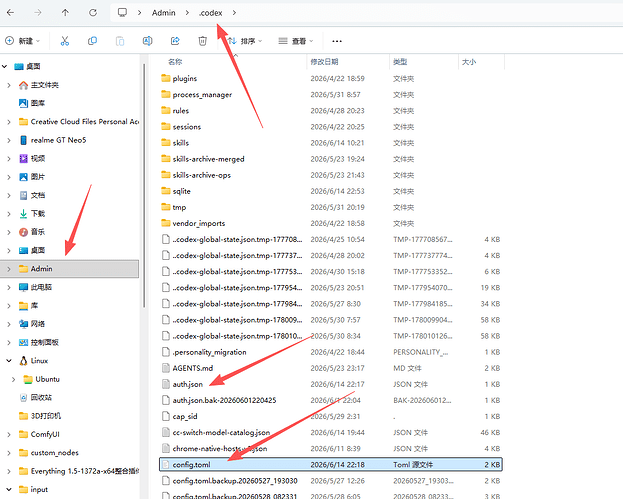
Task: Click the Paste clipboard icon
Action: click(120, 41)
